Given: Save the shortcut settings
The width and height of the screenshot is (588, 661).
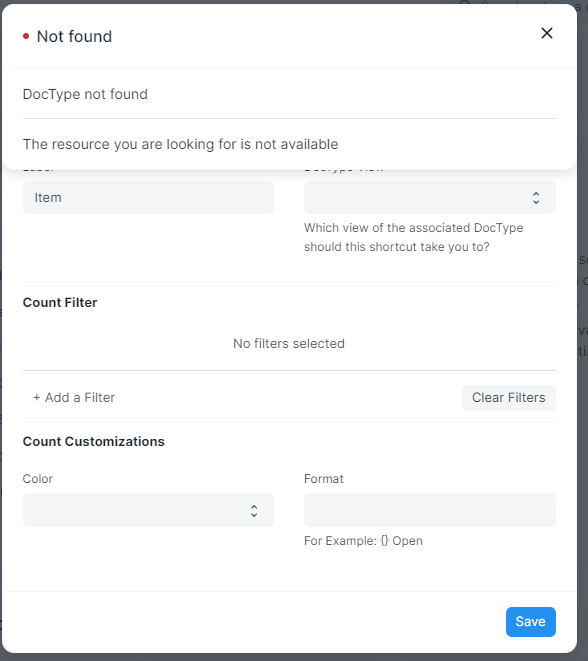Looking at the screenshot, I should [531, 621].
